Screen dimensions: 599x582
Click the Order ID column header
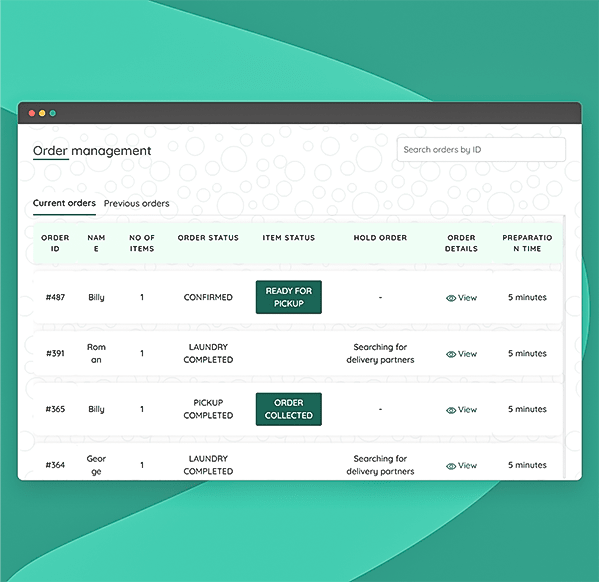click(x=55, y=243)
